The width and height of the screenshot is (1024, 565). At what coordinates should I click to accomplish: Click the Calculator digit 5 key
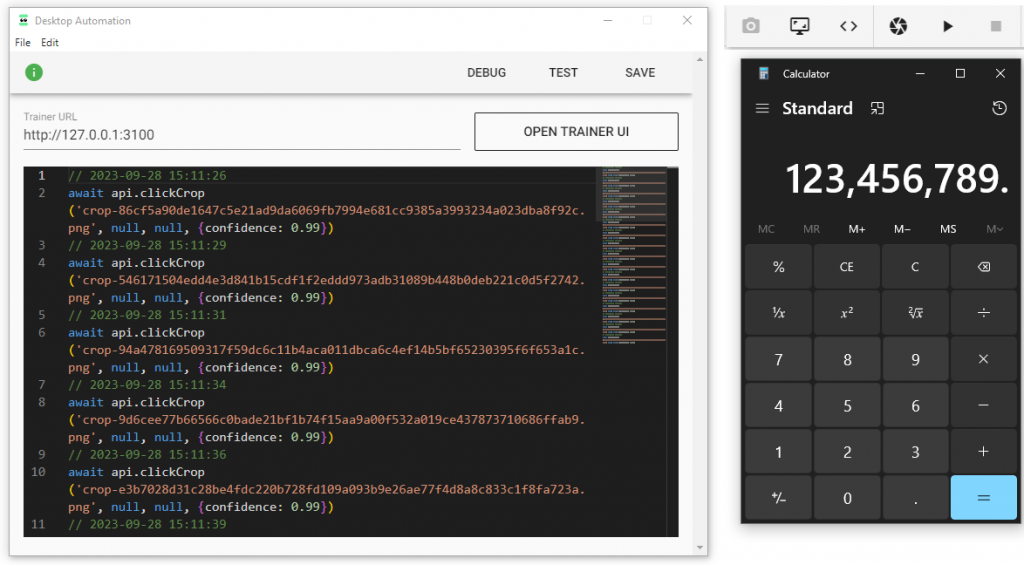click(847, 406)
